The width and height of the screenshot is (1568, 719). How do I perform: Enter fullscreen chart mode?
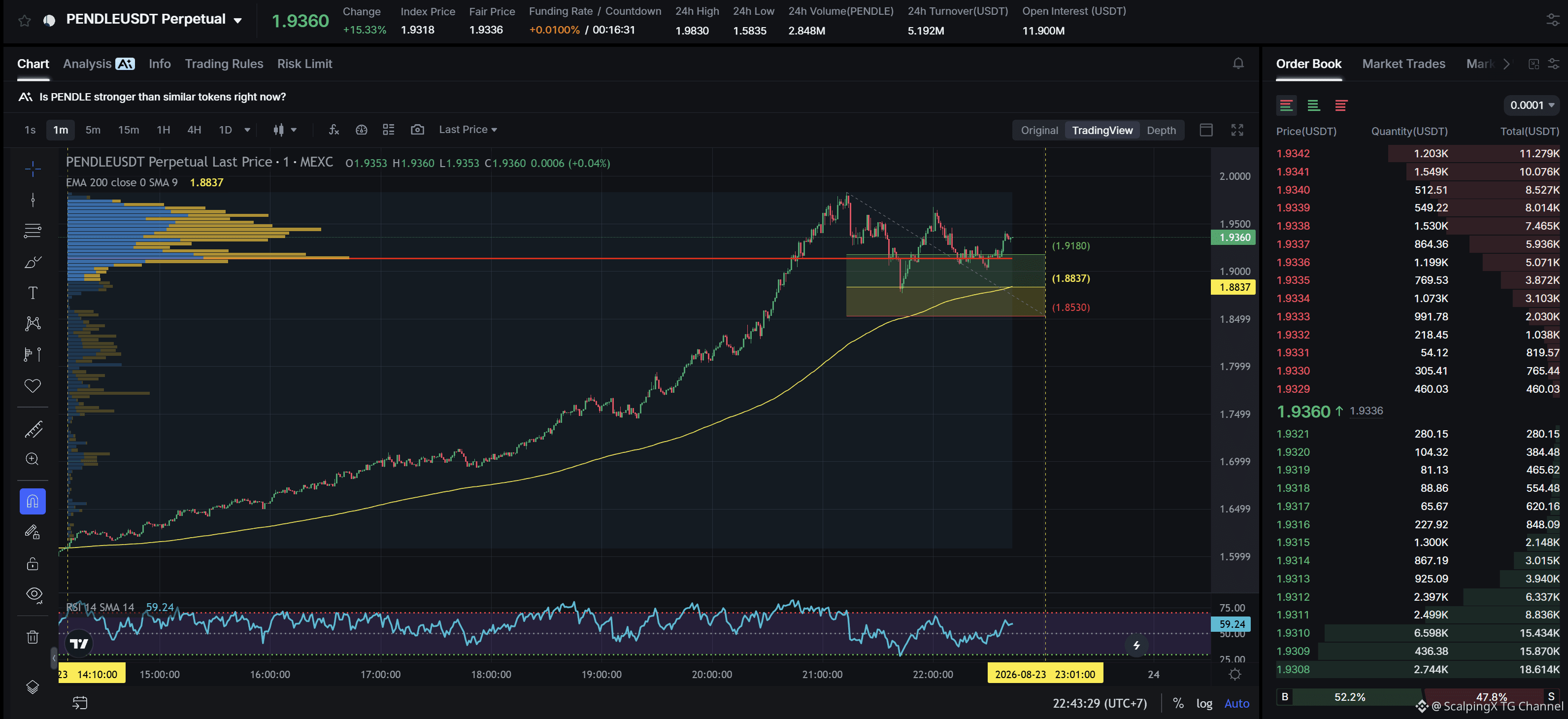(x=1237, y=130)
